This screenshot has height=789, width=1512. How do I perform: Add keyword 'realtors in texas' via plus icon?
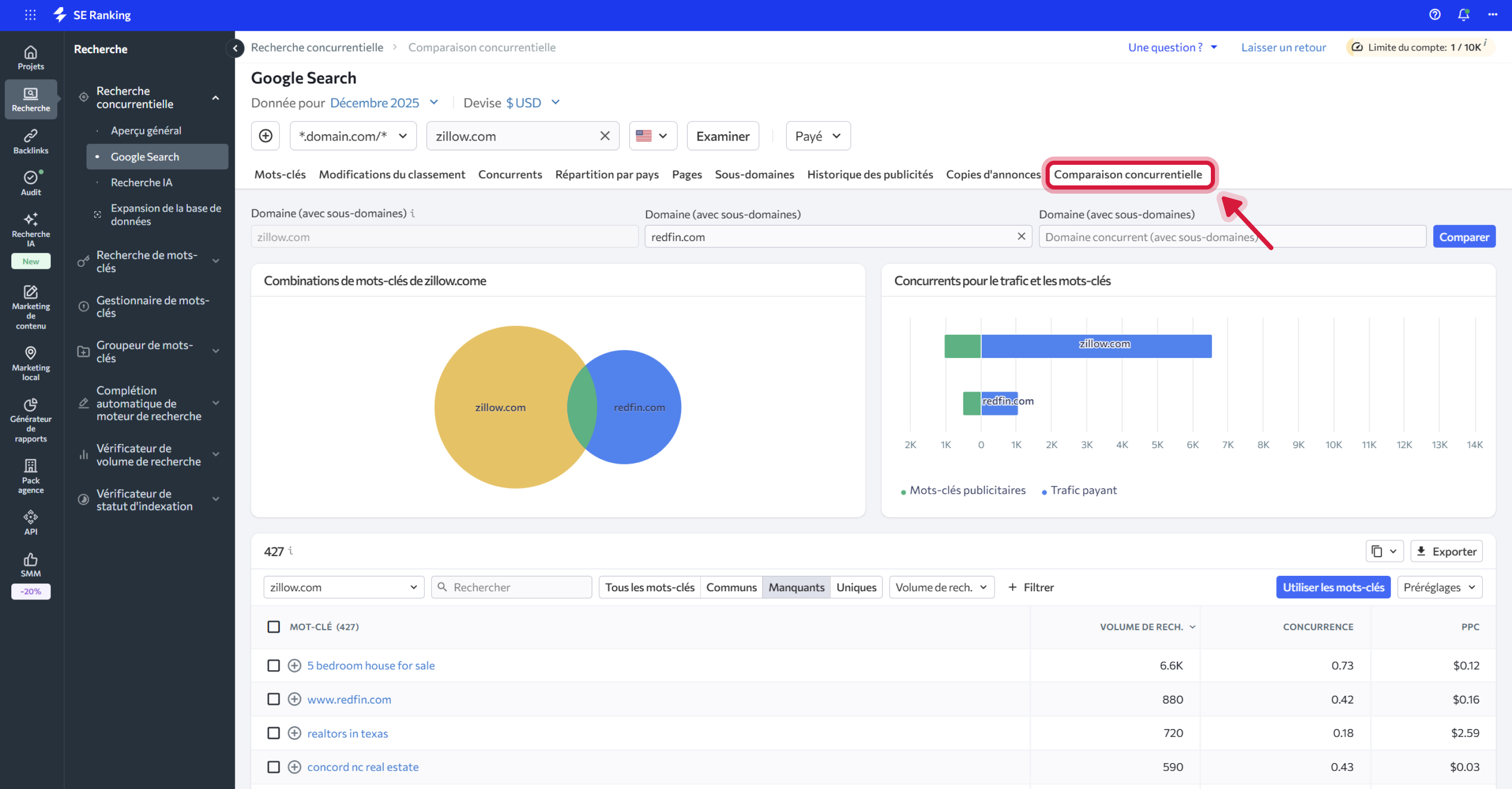[x=294, y=733]
